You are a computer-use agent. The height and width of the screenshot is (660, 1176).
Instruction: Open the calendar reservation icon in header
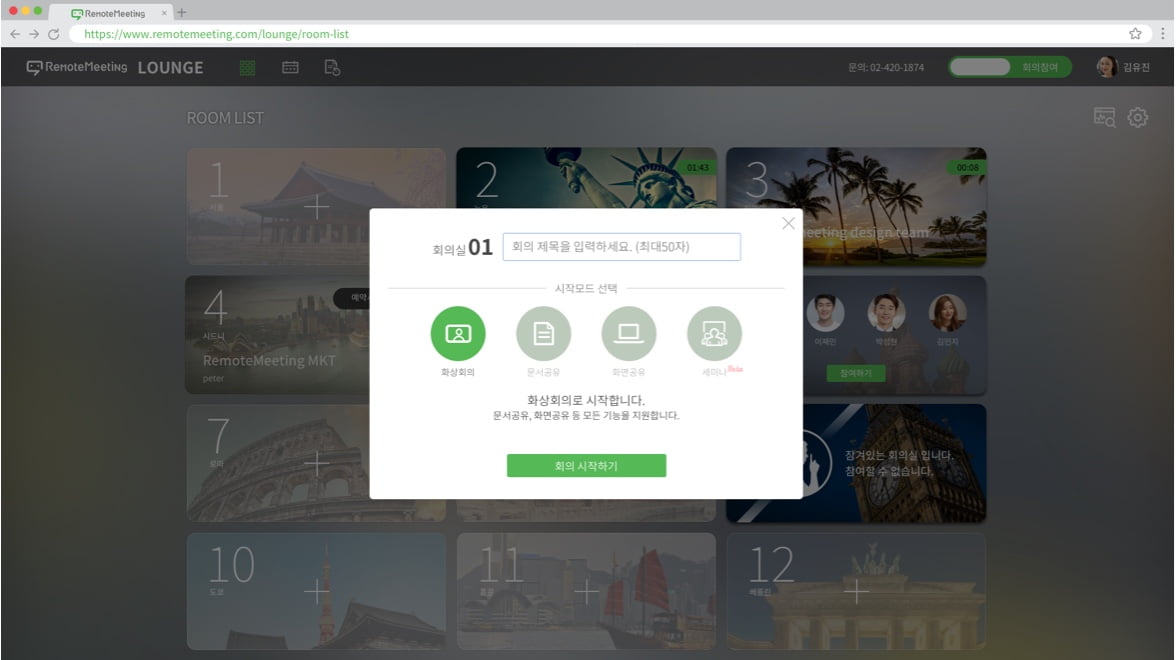290,68
